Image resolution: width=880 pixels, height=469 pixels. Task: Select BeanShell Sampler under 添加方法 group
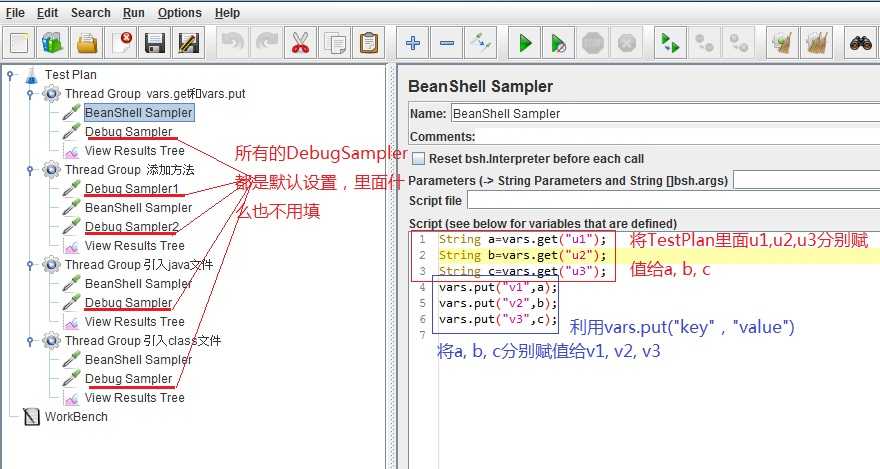139,208
